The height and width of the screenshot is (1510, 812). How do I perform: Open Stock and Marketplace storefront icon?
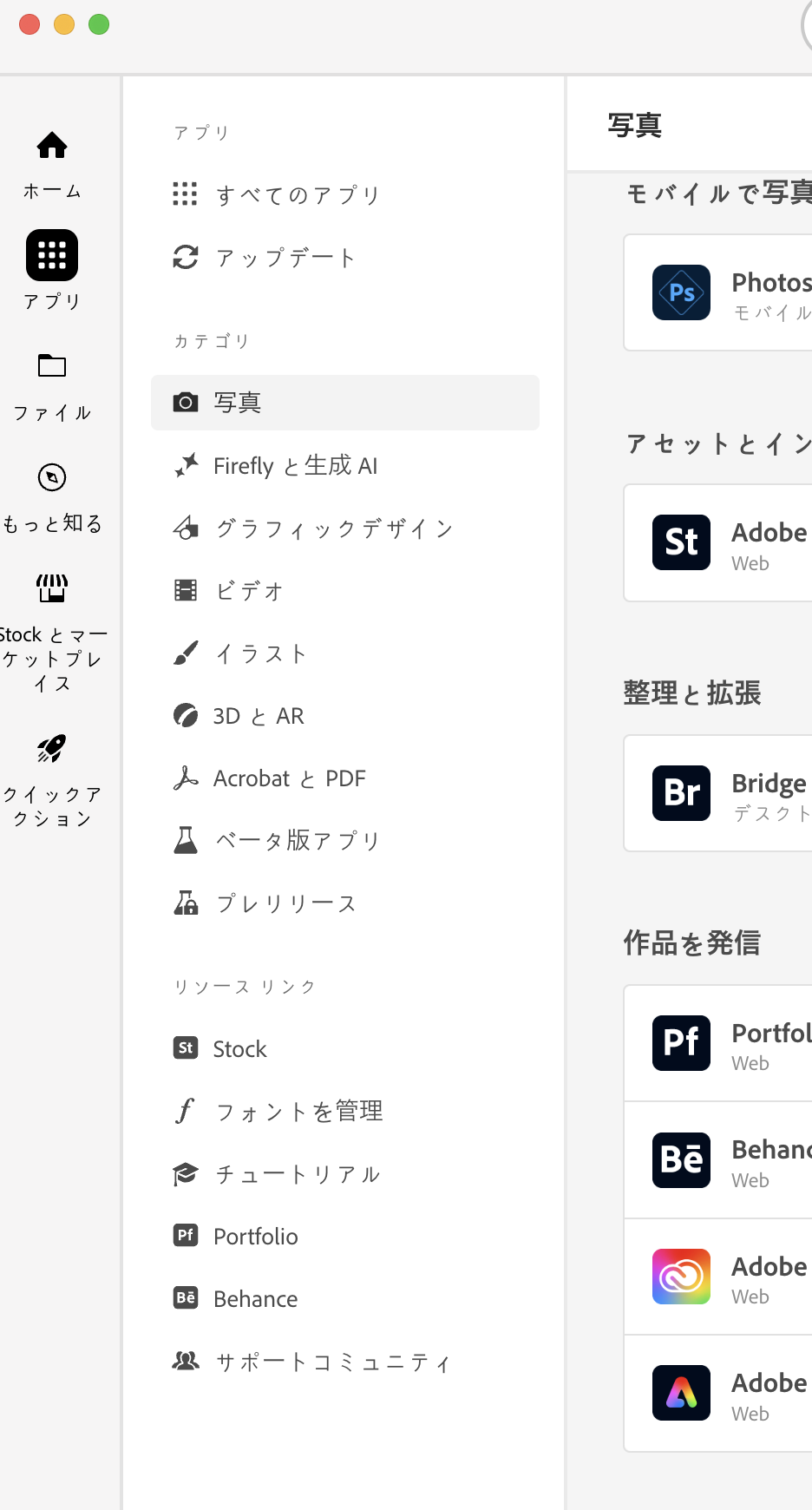point(52,588)
